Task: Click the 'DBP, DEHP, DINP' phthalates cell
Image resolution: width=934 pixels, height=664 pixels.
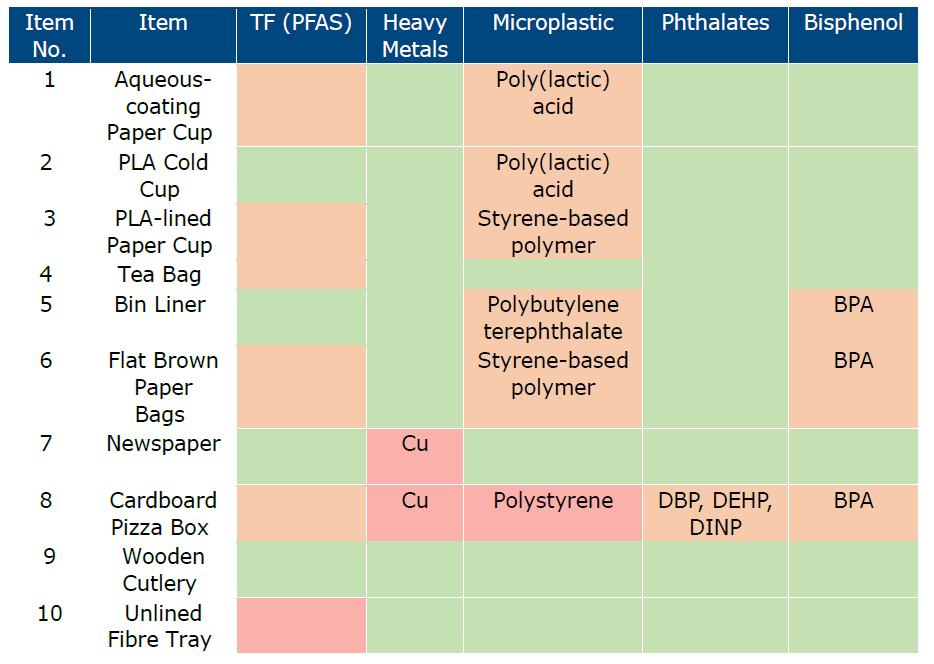Action: point(715,513)
